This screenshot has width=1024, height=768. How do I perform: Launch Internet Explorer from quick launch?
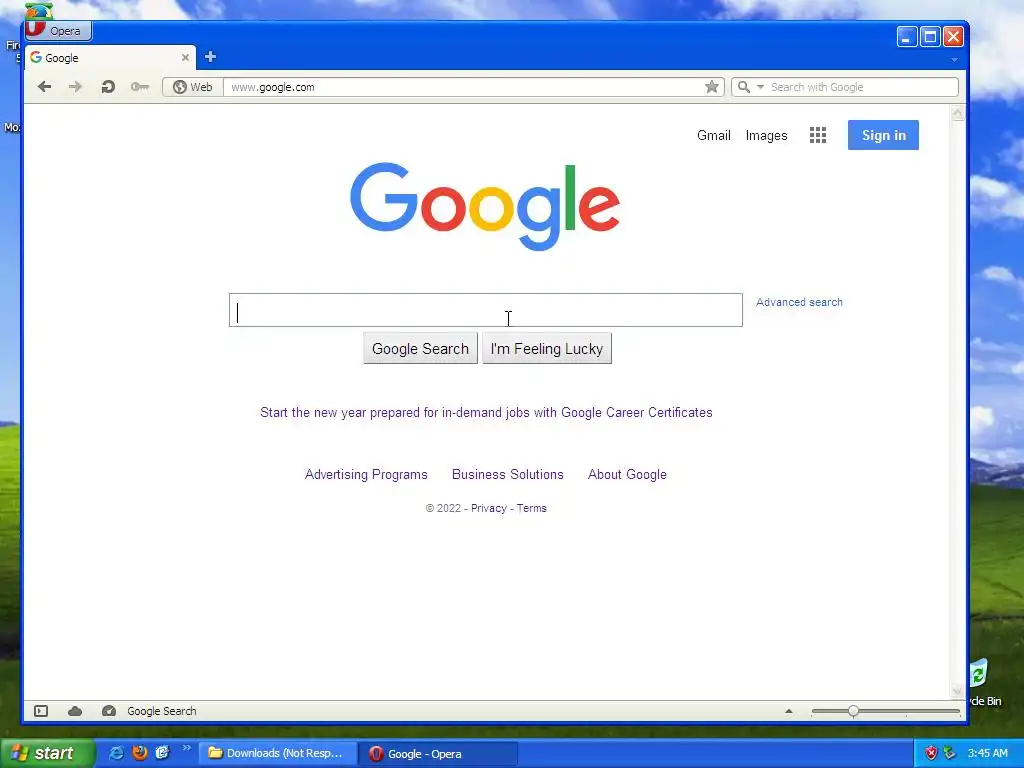pos(116,753)
